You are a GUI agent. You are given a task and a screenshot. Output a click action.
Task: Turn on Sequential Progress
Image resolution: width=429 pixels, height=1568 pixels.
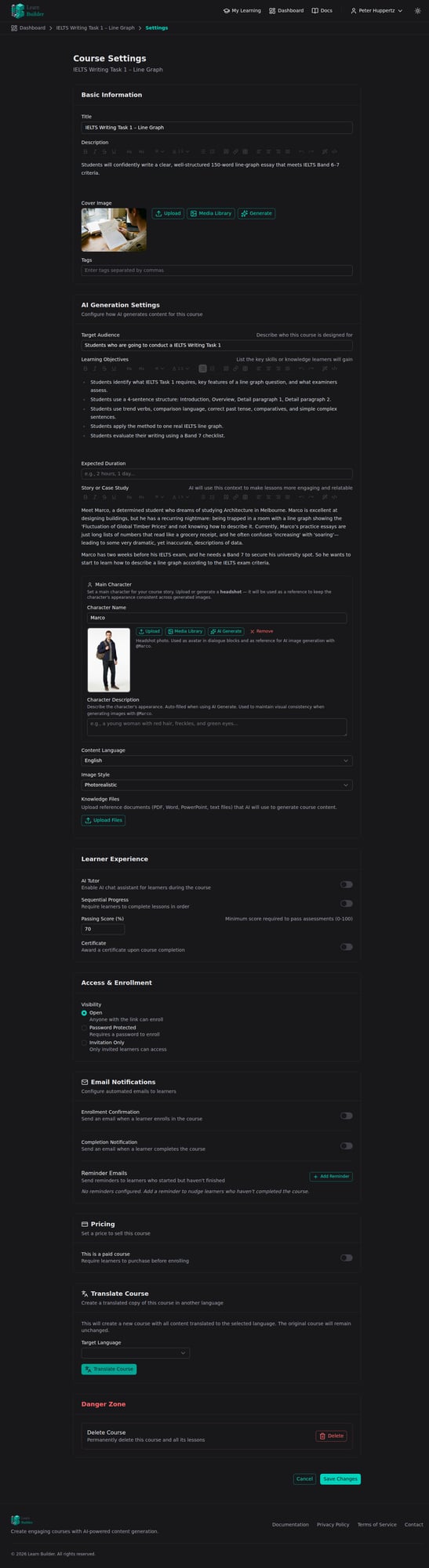pos(347,903)
